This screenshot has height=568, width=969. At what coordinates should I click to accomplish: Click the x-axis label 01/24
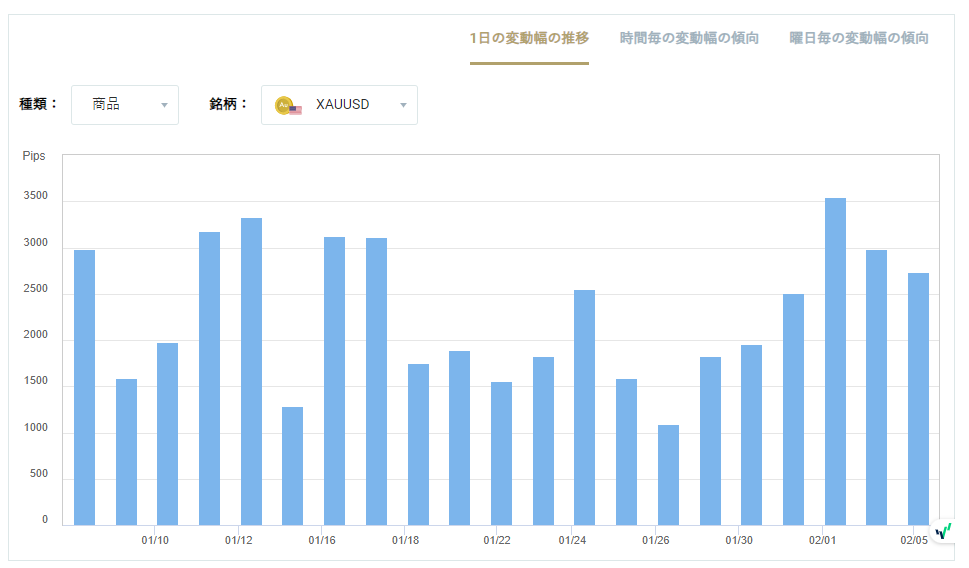click(x=572, y=541)
